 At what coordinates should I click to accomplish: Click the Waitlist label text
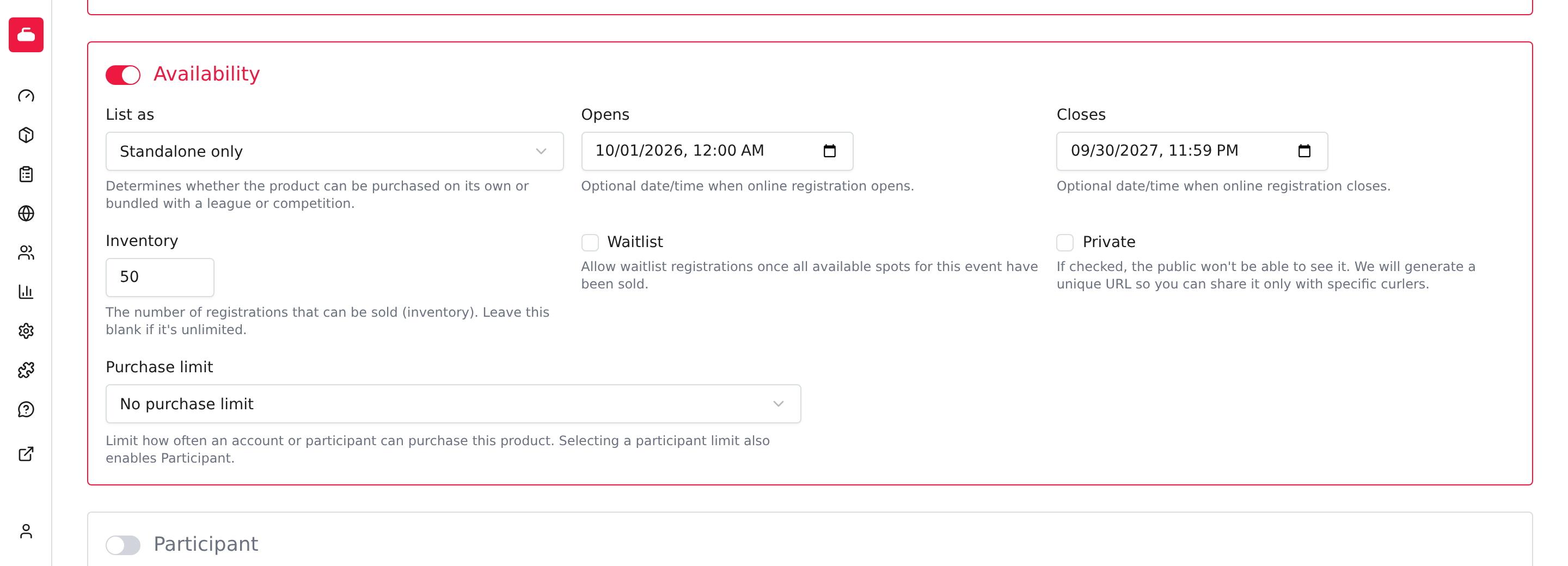tap(635, 242)
